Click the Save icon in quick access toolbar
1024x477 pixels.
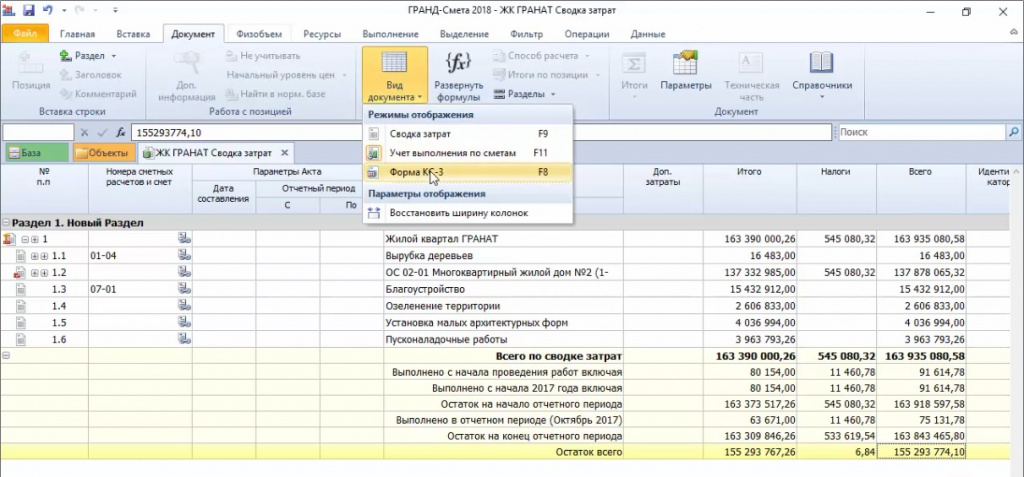(x=28, y=10)
